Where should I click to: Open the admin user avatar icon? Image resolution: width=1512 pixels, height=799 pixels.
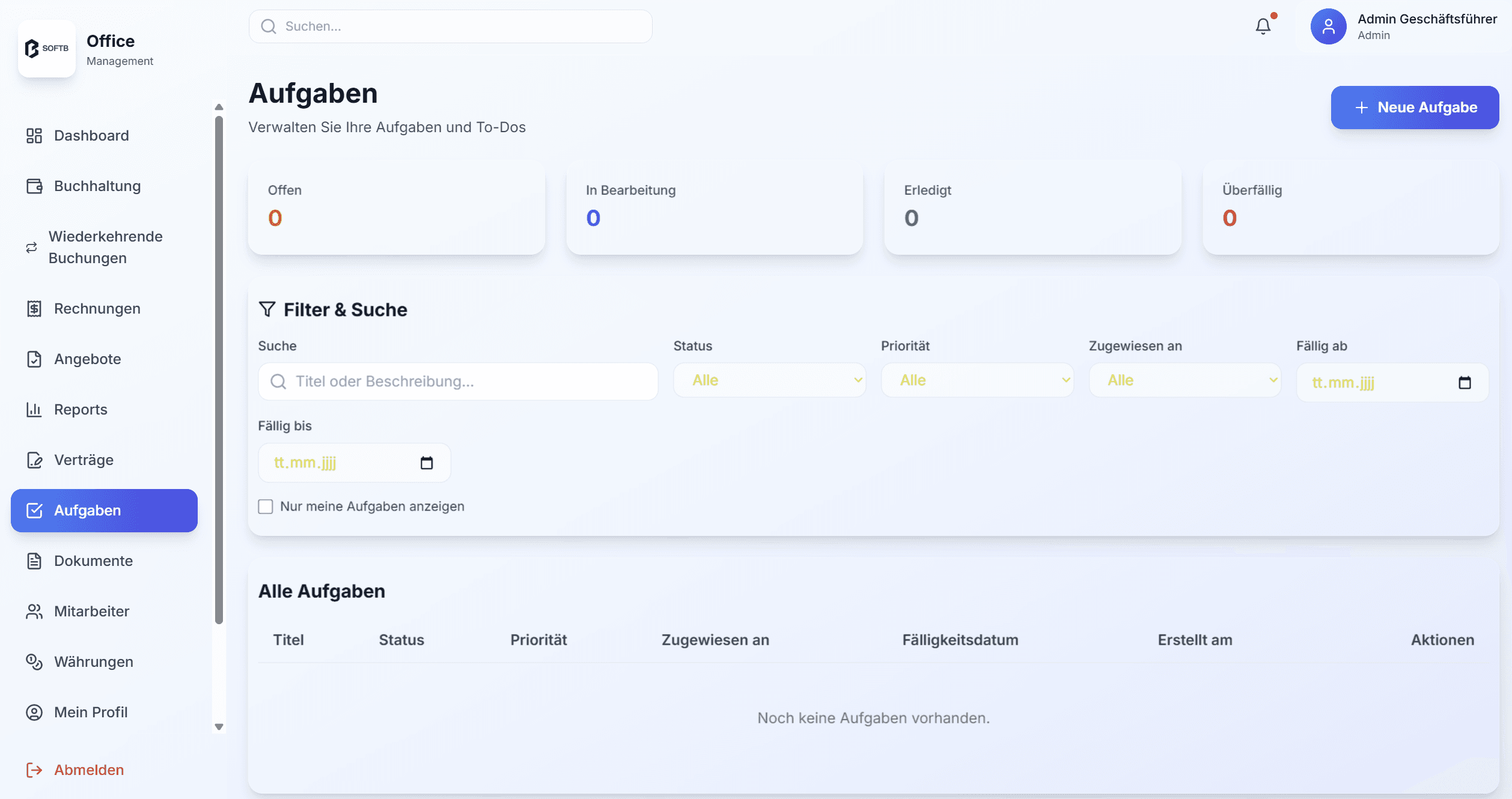coord(1328,26)
